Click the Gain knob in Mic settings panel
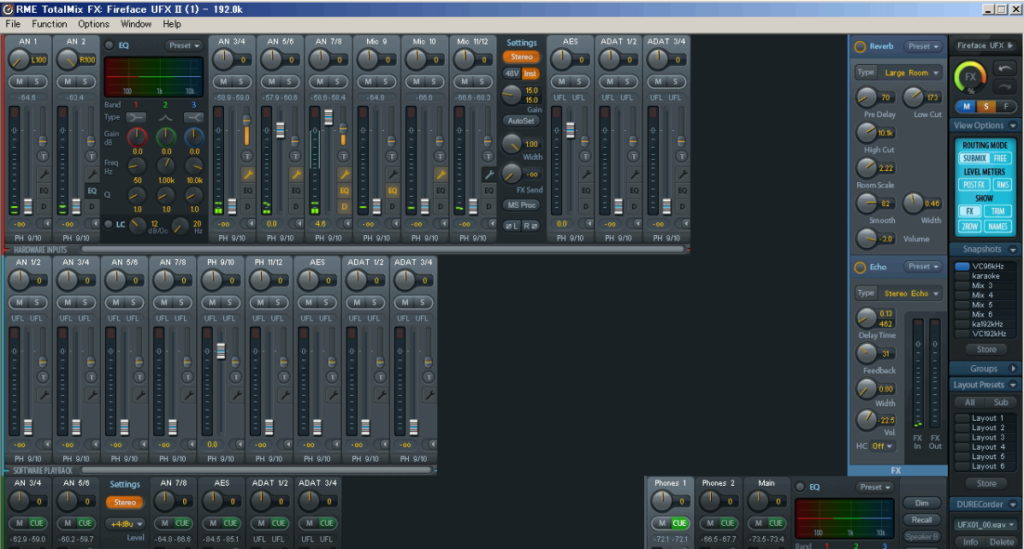This screenshot has height=549, width=1024. pyautogui.click(x=511, y=95)
